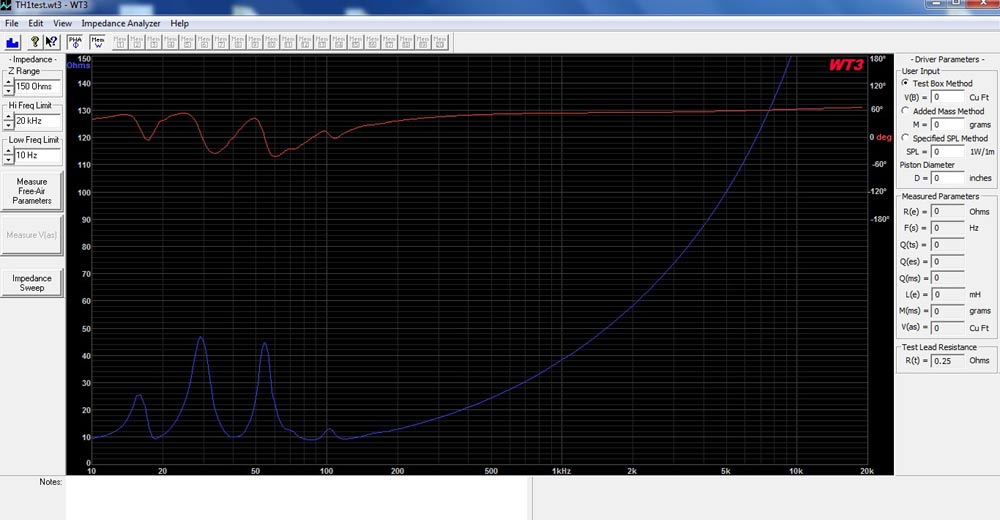
Task: Select the Mem 1 memory slot button
Action: click(x=121, y=42)
